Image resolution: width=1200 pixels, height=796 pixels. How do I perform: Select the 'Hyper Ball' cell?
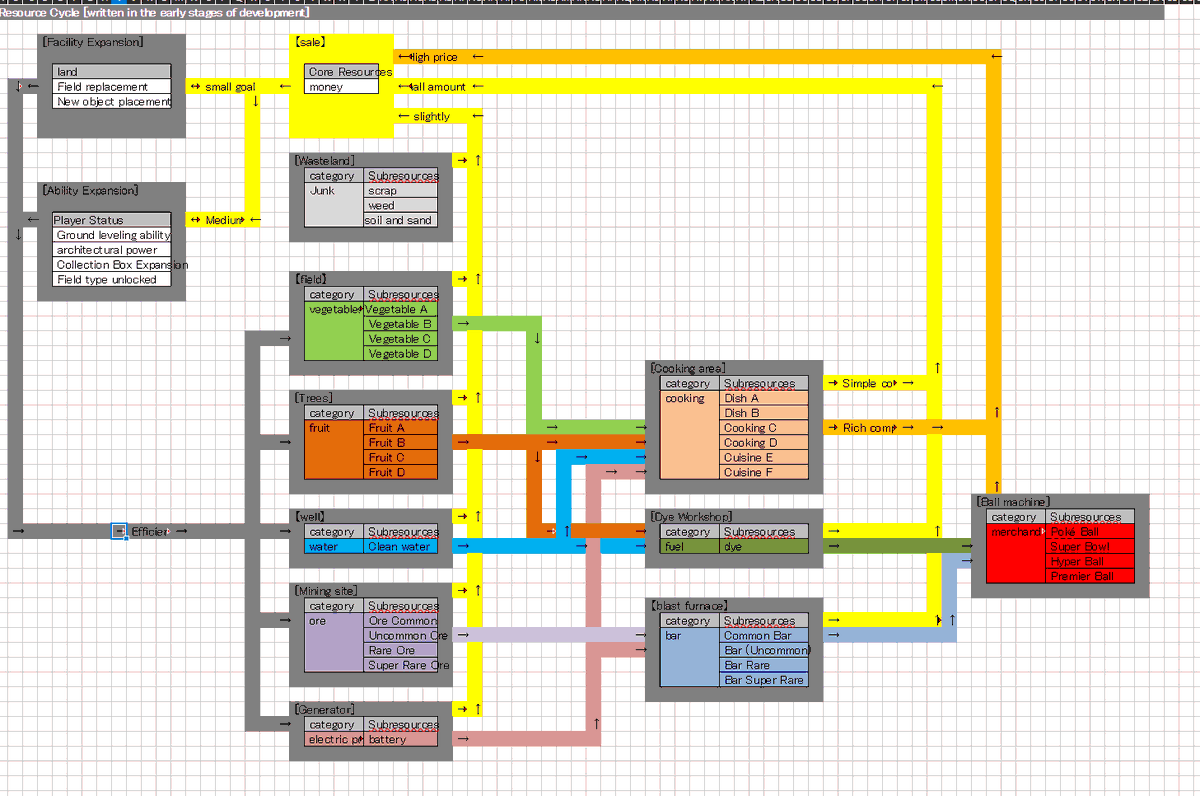[1090, 561]
